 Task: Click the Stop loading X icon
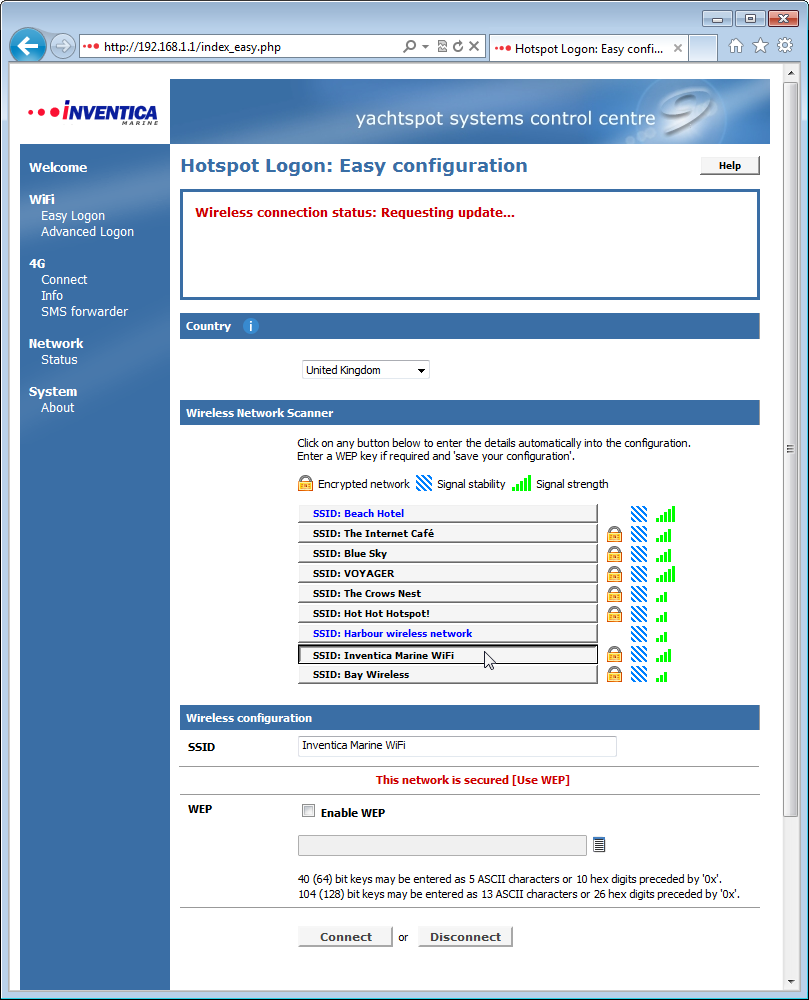[x=474, y=46]
